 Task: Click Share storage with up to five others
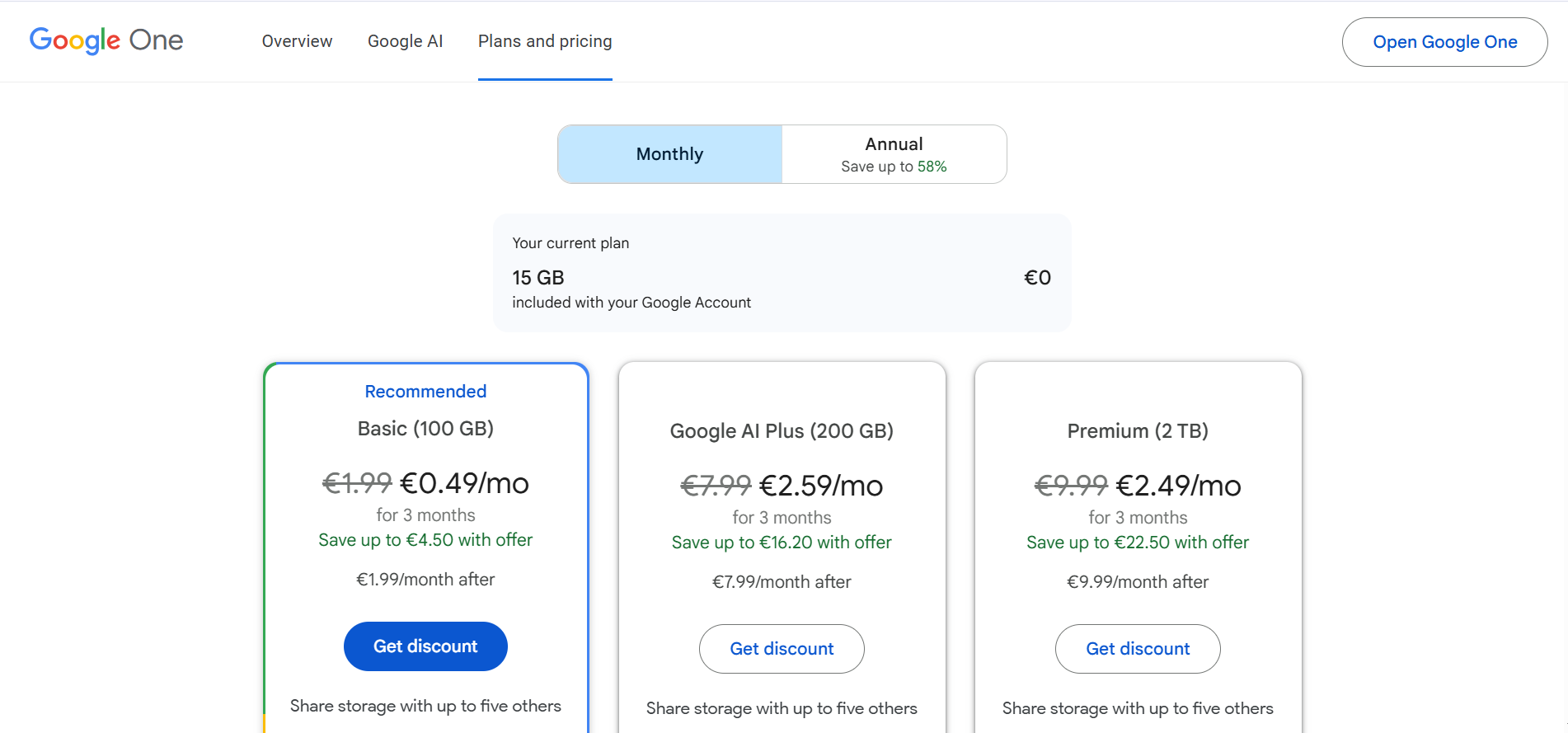[x=425, y=706]
